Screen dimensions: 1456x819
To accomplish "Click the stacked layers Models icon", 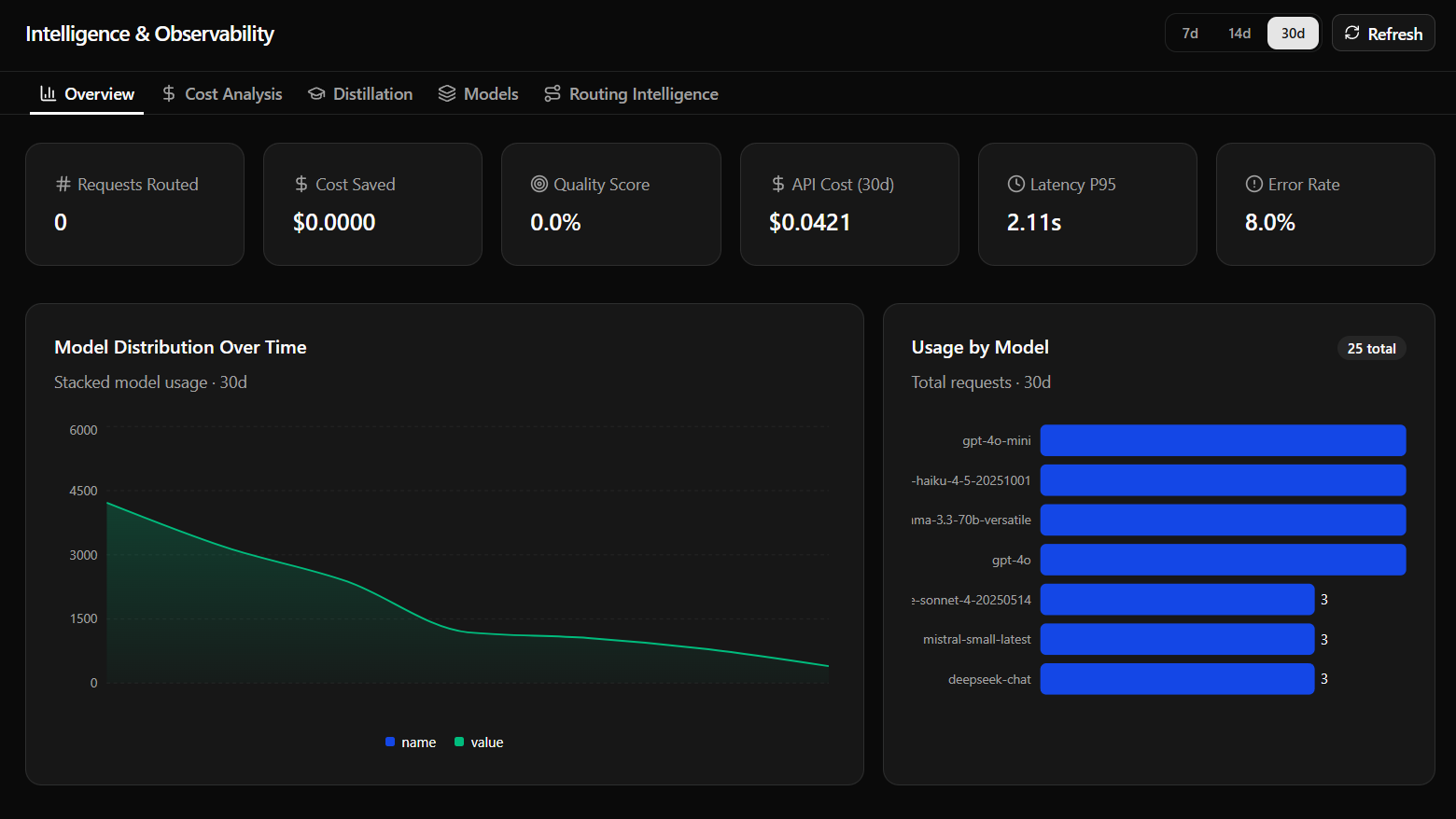I will coord(447,93).
